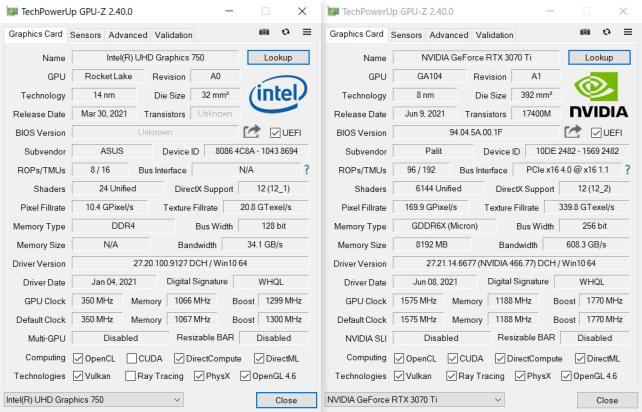Image resolution: width=642 pixels, height=412 pixels.
Task: Toggle the UEFI checkbox in NVIDIA window
Action: coord(597,133)
